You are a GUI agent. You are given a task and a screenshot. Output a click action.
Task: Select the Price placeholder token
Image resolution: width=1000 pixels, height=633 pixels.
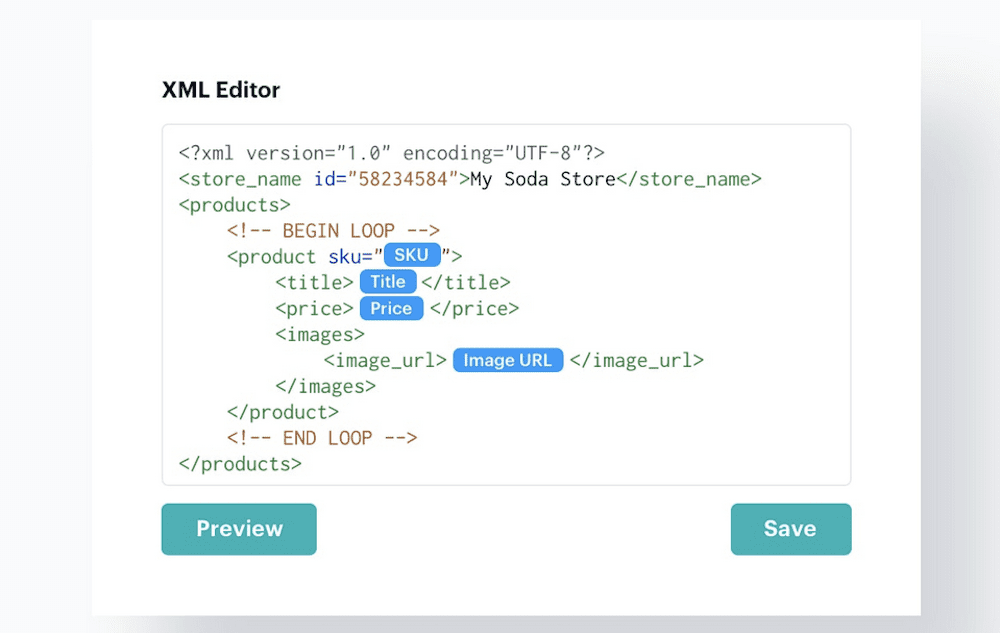coord(391,308)
